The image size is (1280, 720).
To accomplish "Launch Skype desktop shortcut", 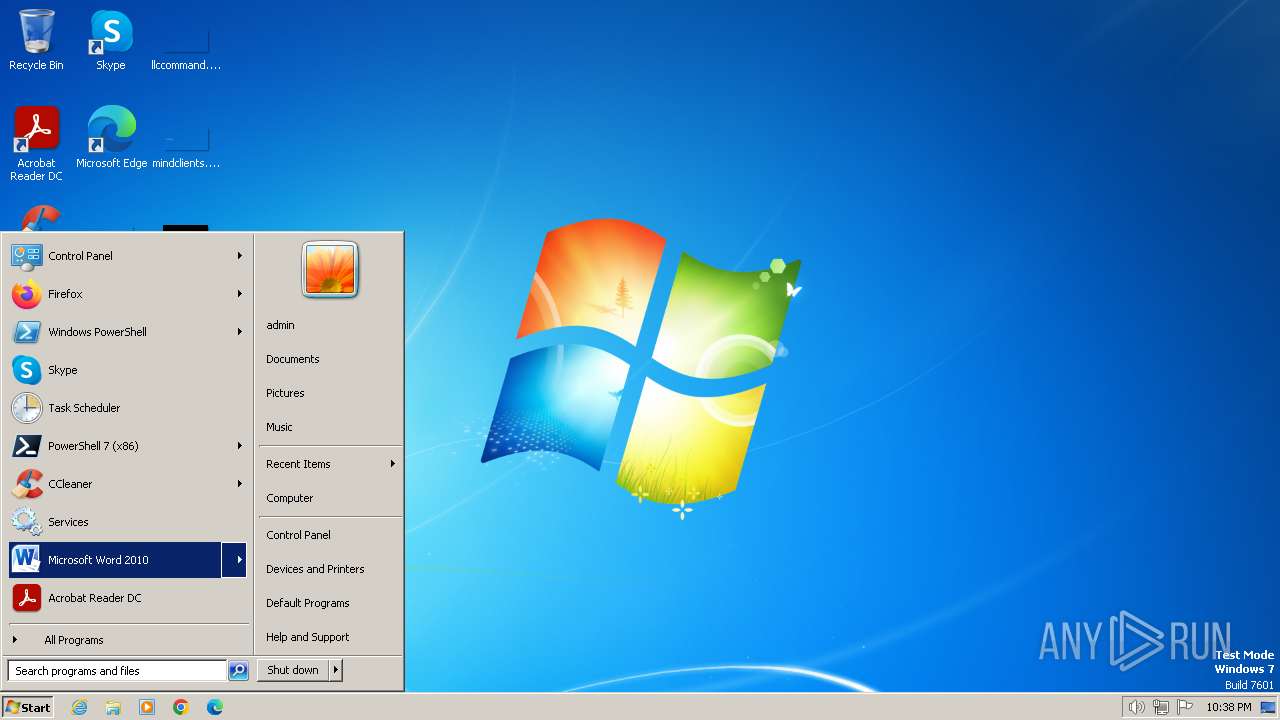I will [111, 40].
